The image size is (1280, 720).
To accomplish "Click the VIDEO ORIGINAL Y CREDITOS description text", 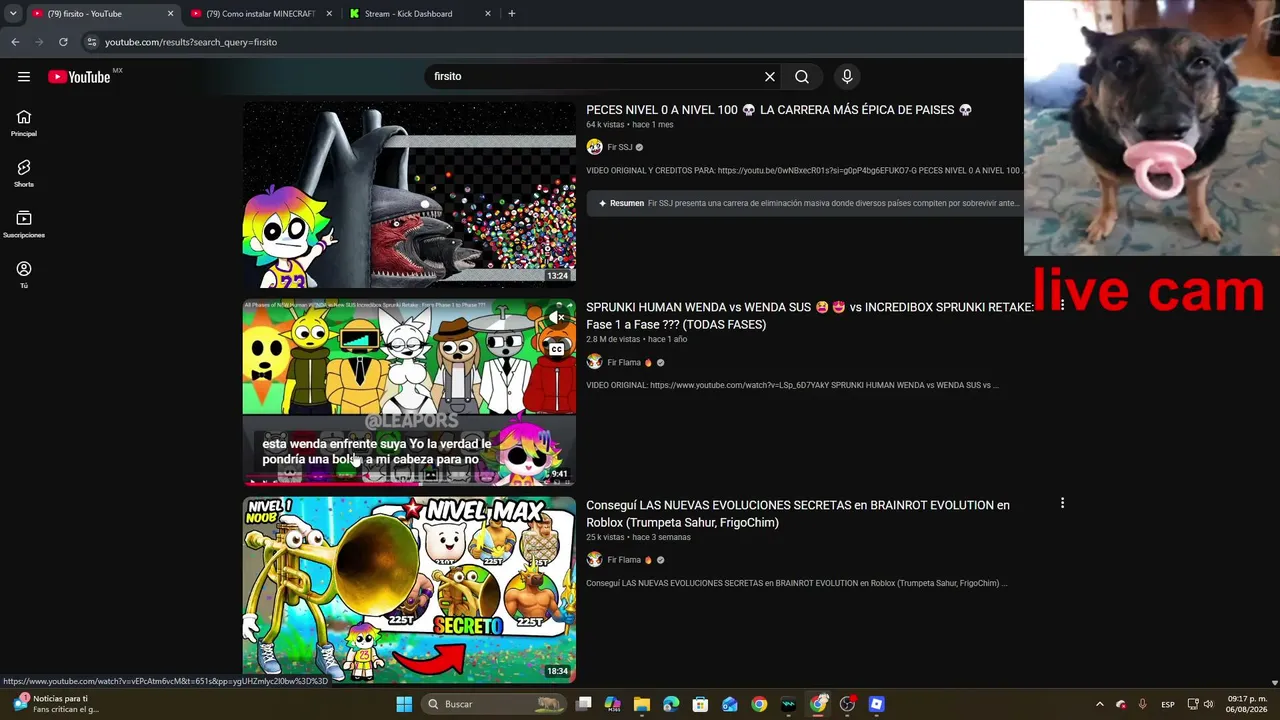I will [803, 171].
